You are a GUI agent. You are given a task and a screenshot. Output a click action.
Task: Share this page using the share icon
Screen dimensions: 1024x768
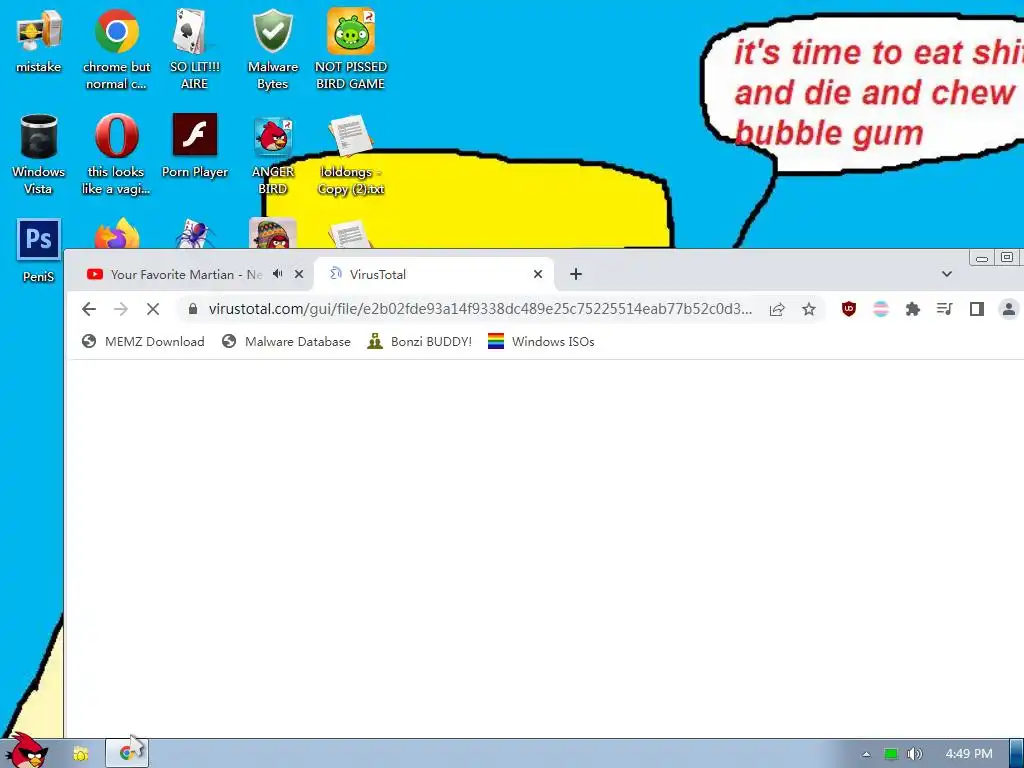(x=776, y=309)
